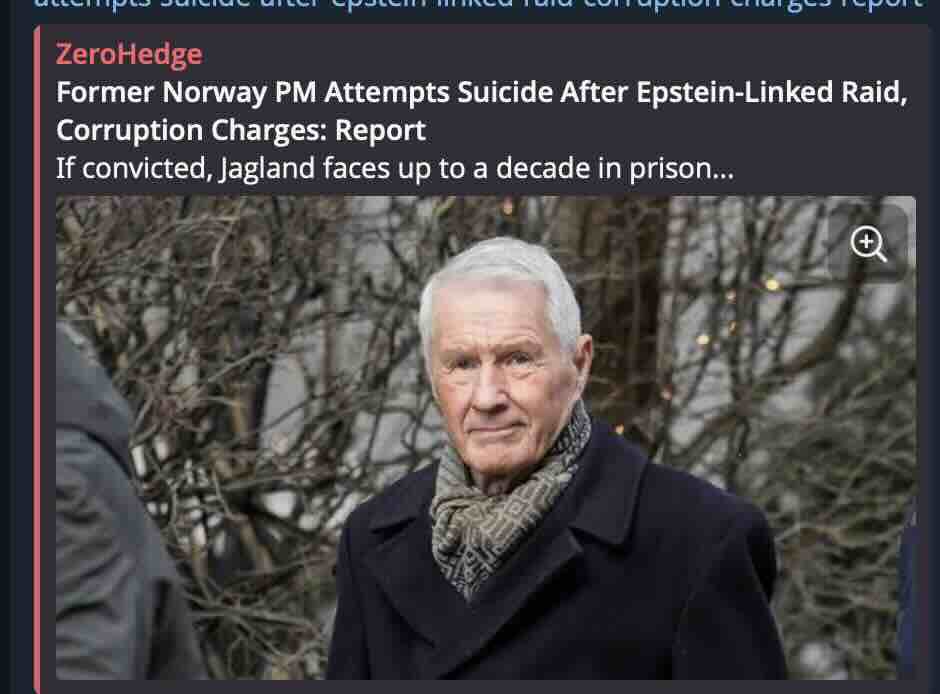The image size is (940, 694).
Task: Open the article preview photo thumbnail
Action: tap(486, 437)
